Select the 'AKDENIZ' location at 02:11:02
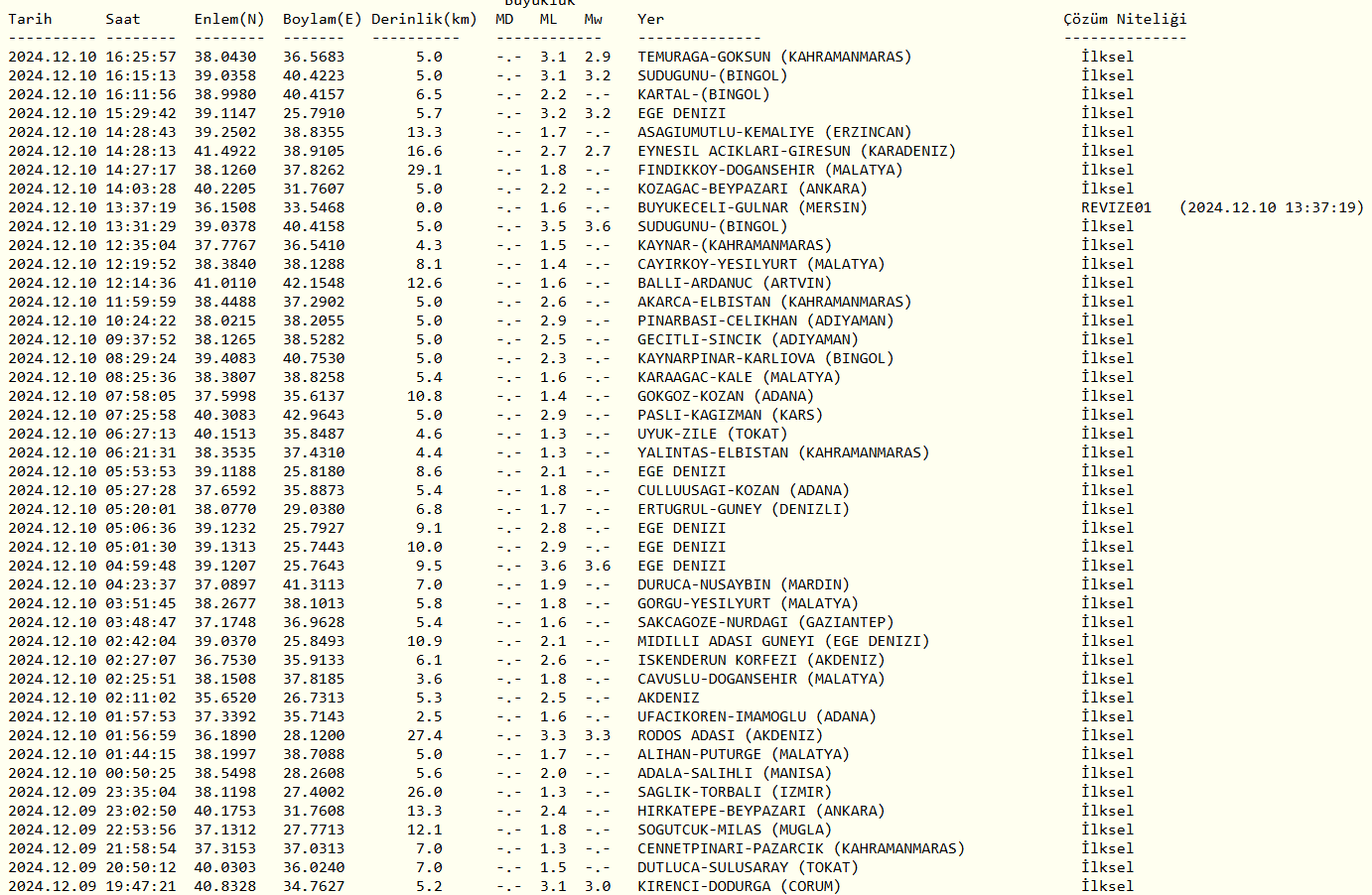 coord(668,698)
